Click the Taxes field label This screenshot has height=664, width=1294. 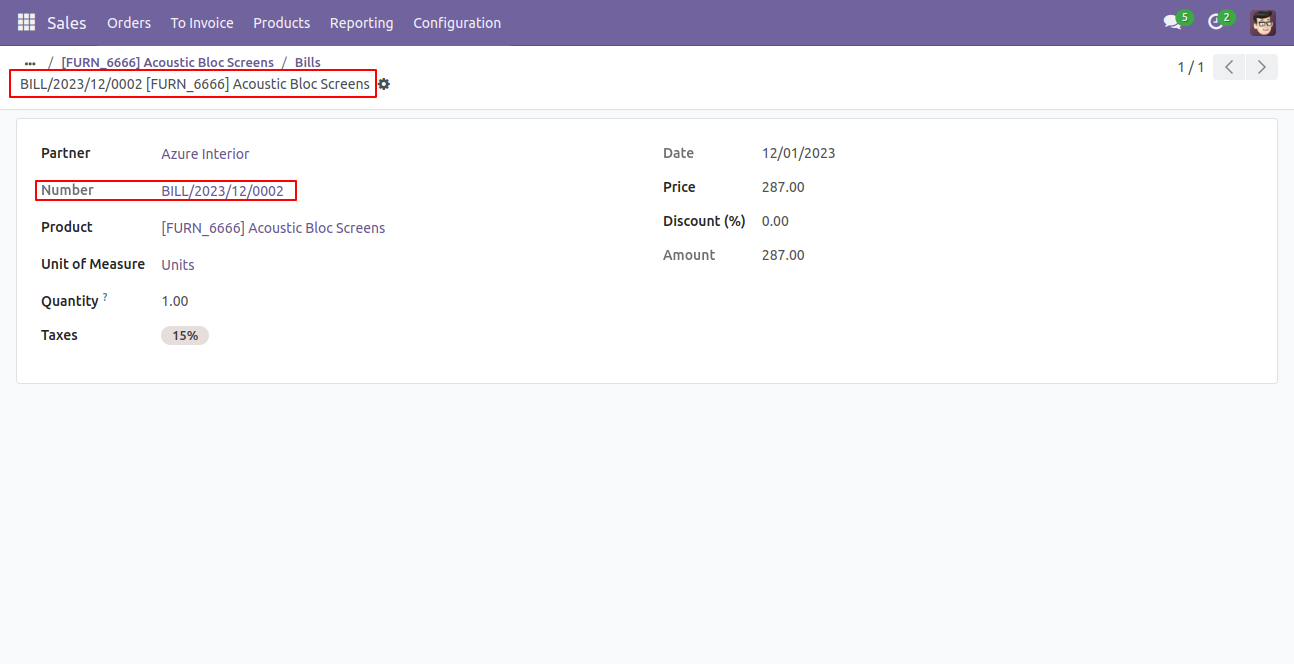point(59,335)
